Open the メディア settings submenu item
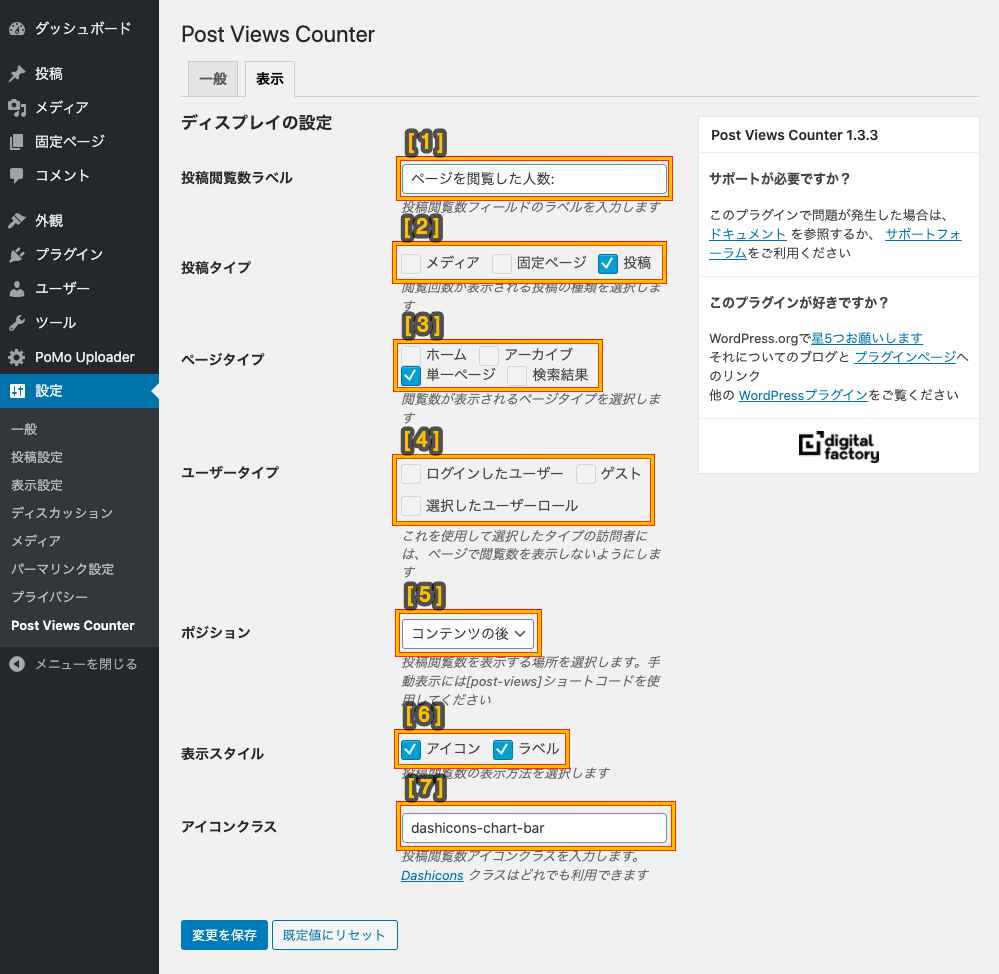 (36, 541)
